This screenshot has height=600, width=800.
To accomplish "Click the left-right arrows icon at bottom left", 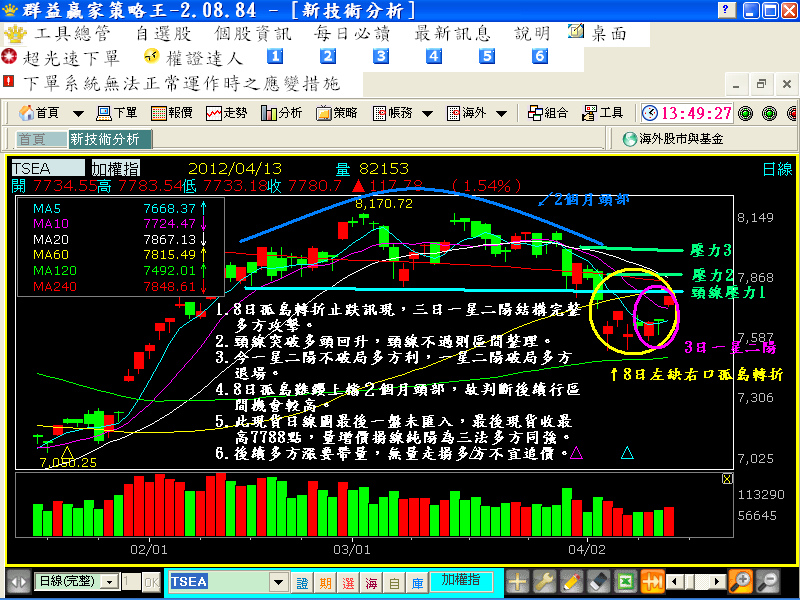I will pyautogui.click(x=18, y=582).
